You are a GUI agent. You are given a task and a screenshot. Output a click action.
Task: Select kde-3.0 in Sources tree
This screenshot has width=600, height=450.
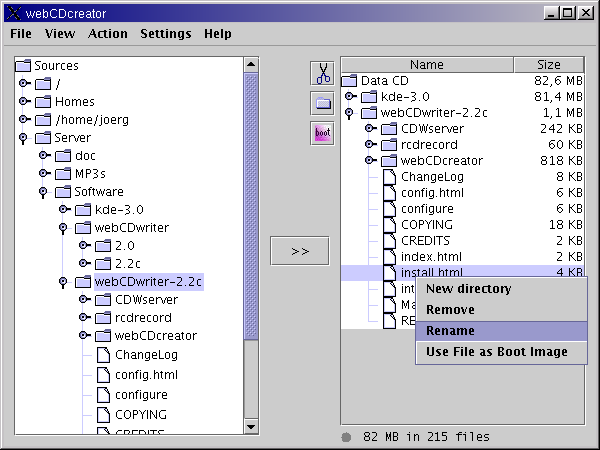pos(119,210)
